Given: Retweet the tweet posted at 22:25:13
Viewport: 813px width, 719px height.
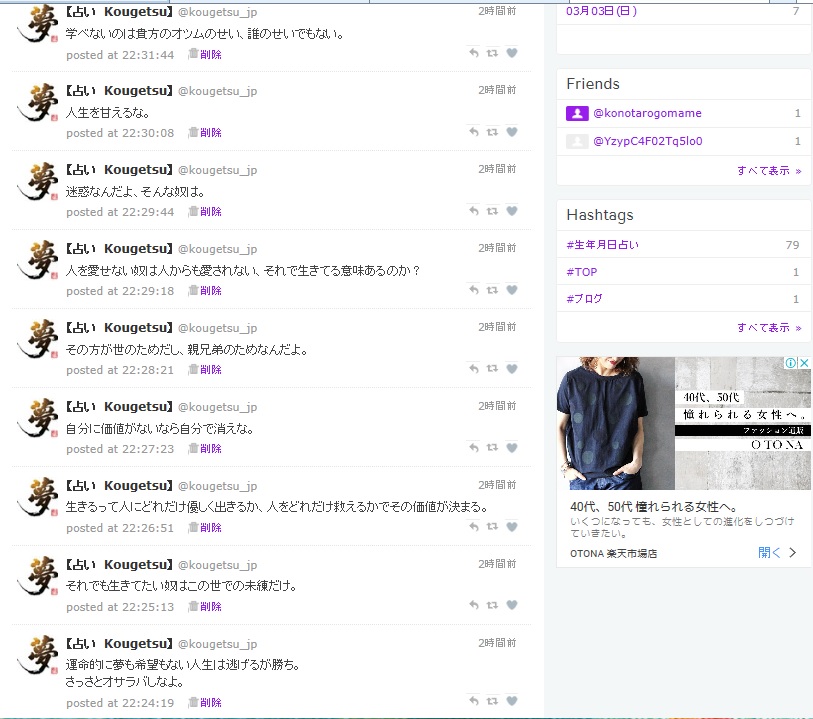Looking at the screenshot, I should point(492,605).
